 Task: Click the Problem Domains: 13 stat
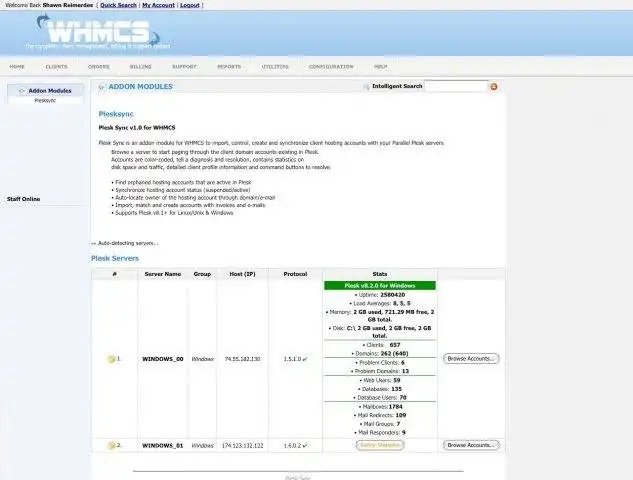pyautogui.click(x=380, y=371)
